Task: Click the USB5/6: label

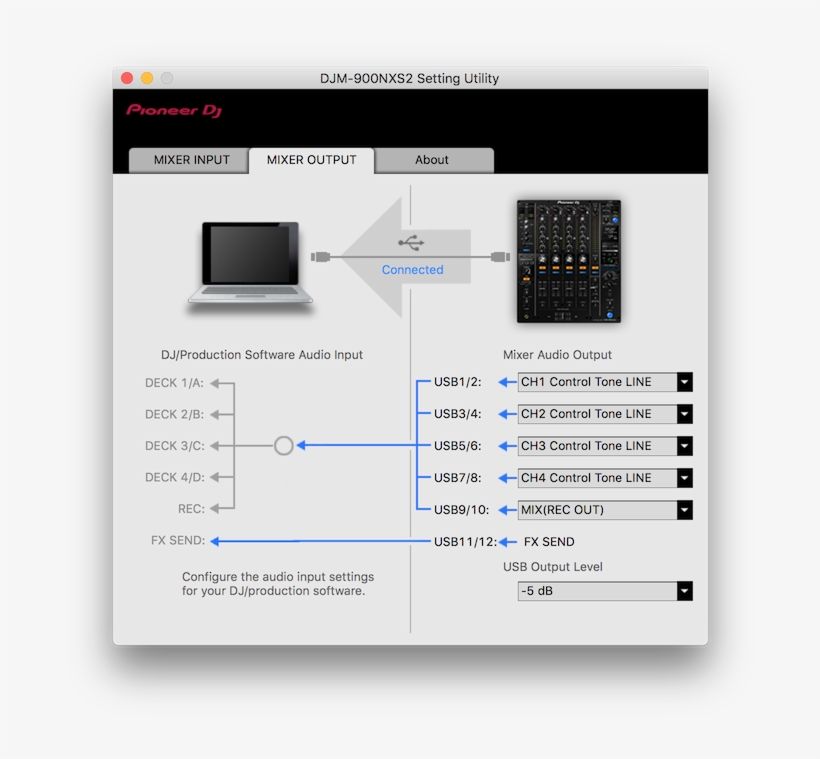Action: tap(458, 446)
